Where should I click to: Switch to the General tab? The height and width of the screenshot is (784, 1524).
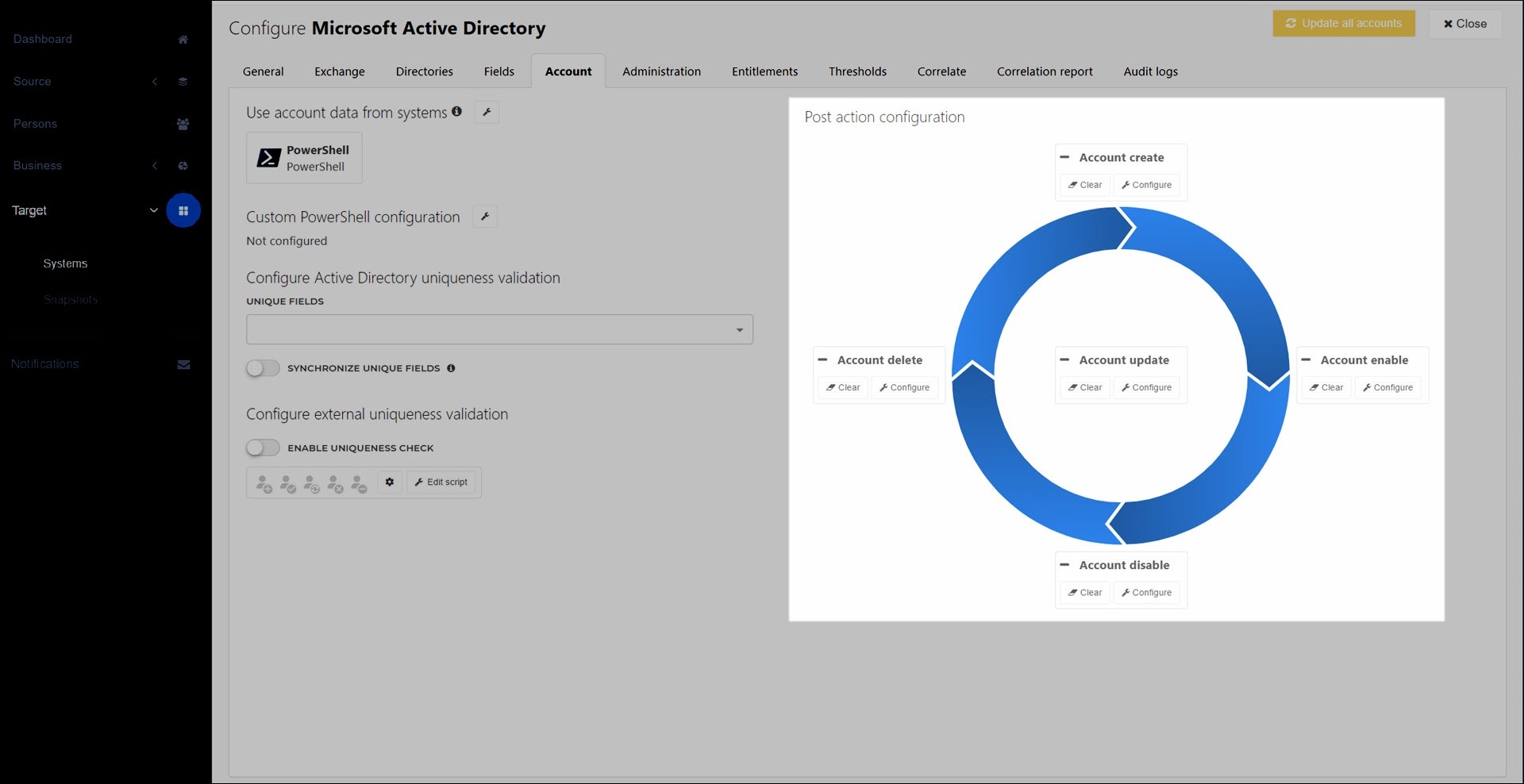pyautogui.click(x=263, y=71)
